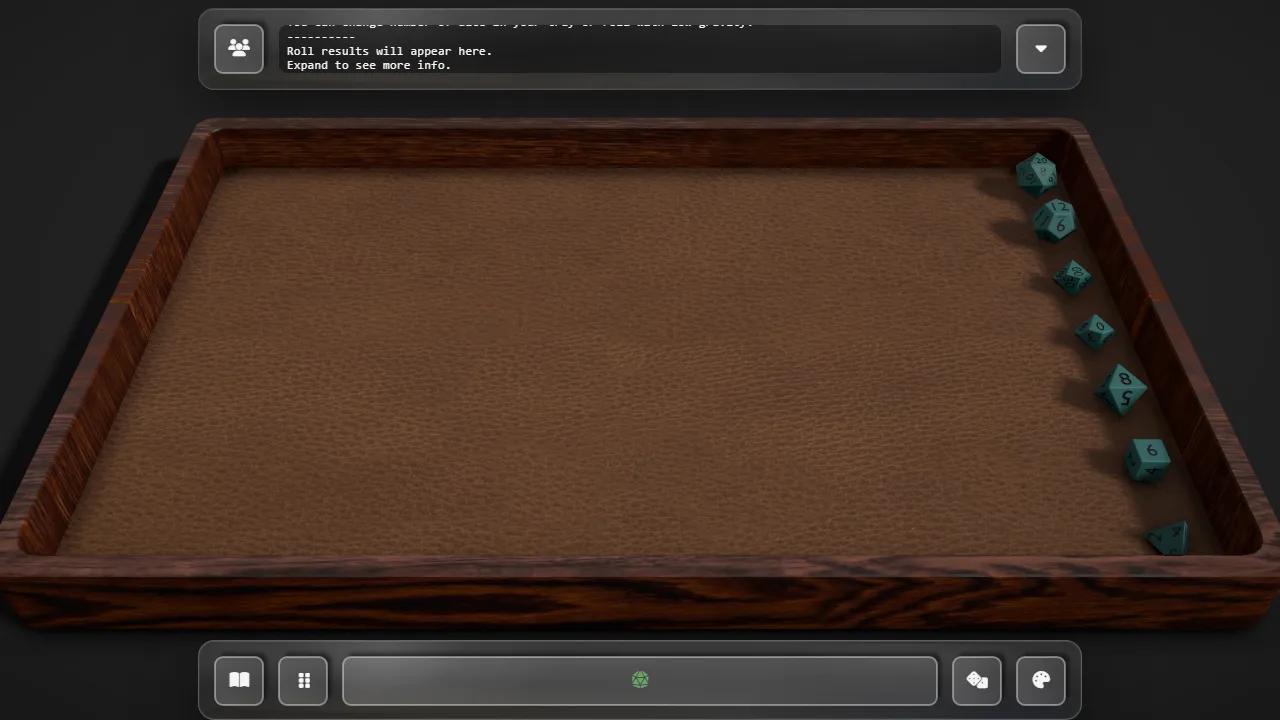Select the six-sided cube die

[x=1147, y=460]
